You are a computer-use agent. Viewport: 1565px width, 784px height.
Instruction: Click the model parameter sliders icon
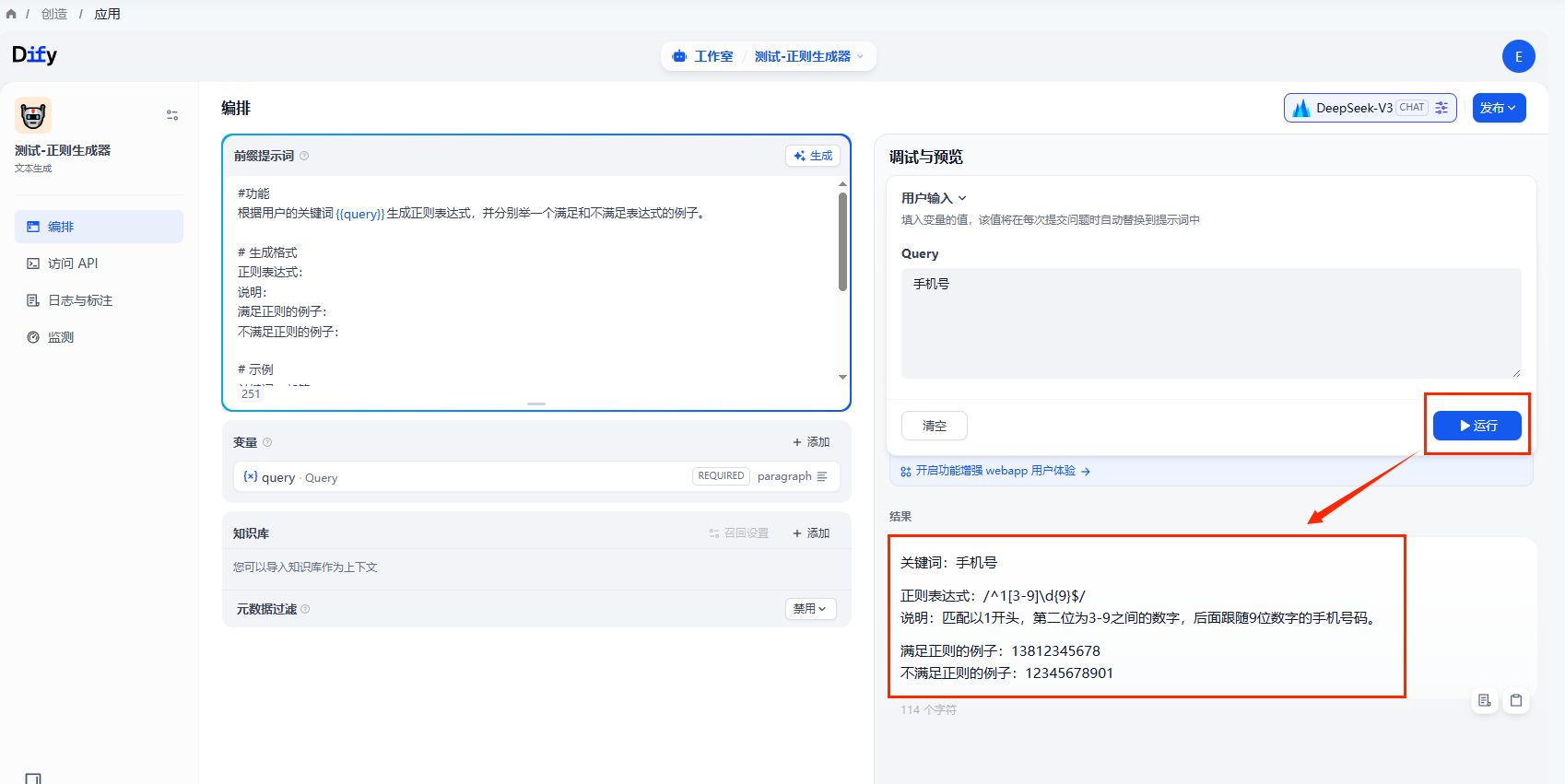pyautogui.click(x=1441, y=108)
